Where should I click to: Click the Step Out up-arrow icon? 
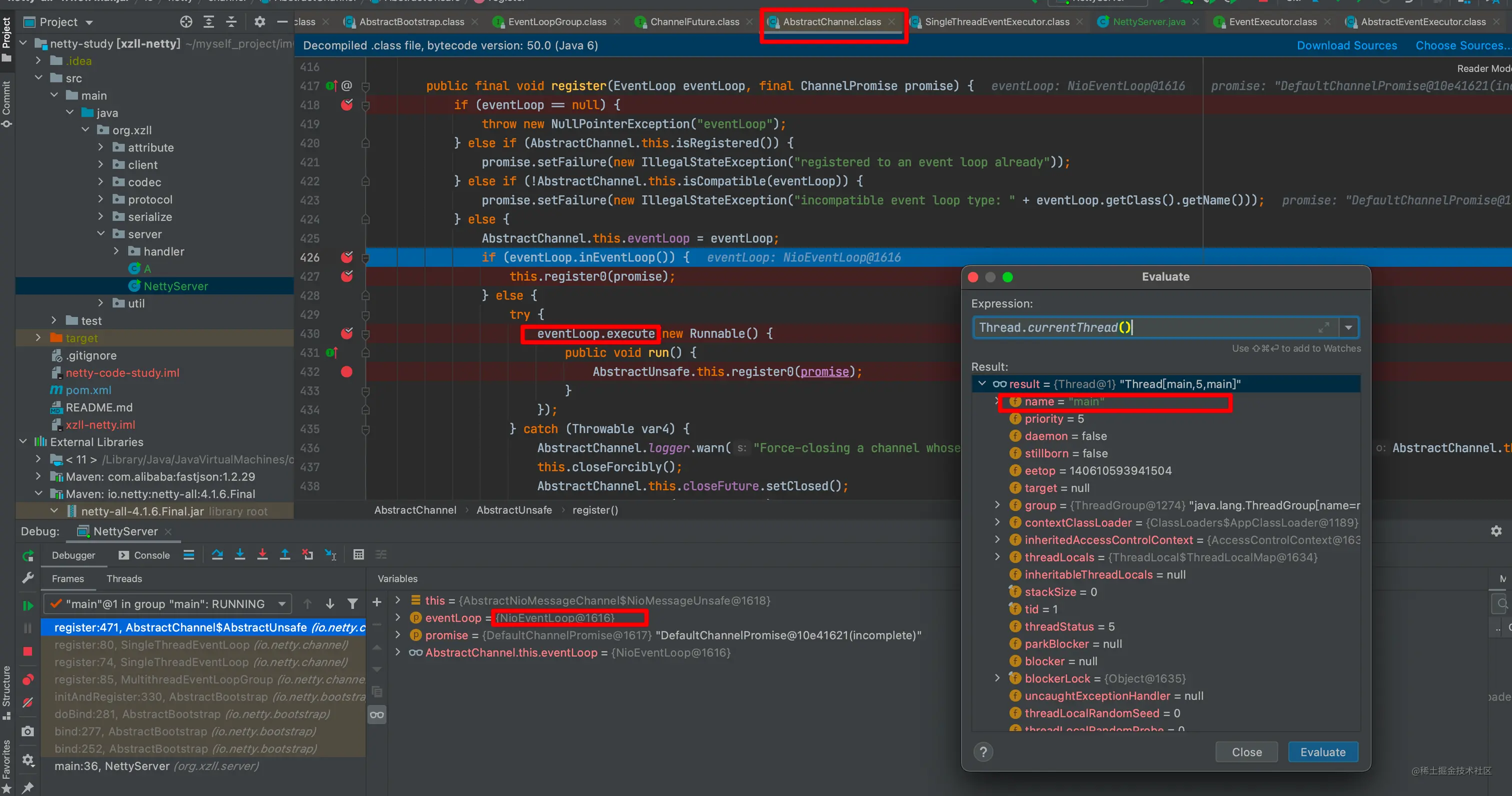pos(284,554)
